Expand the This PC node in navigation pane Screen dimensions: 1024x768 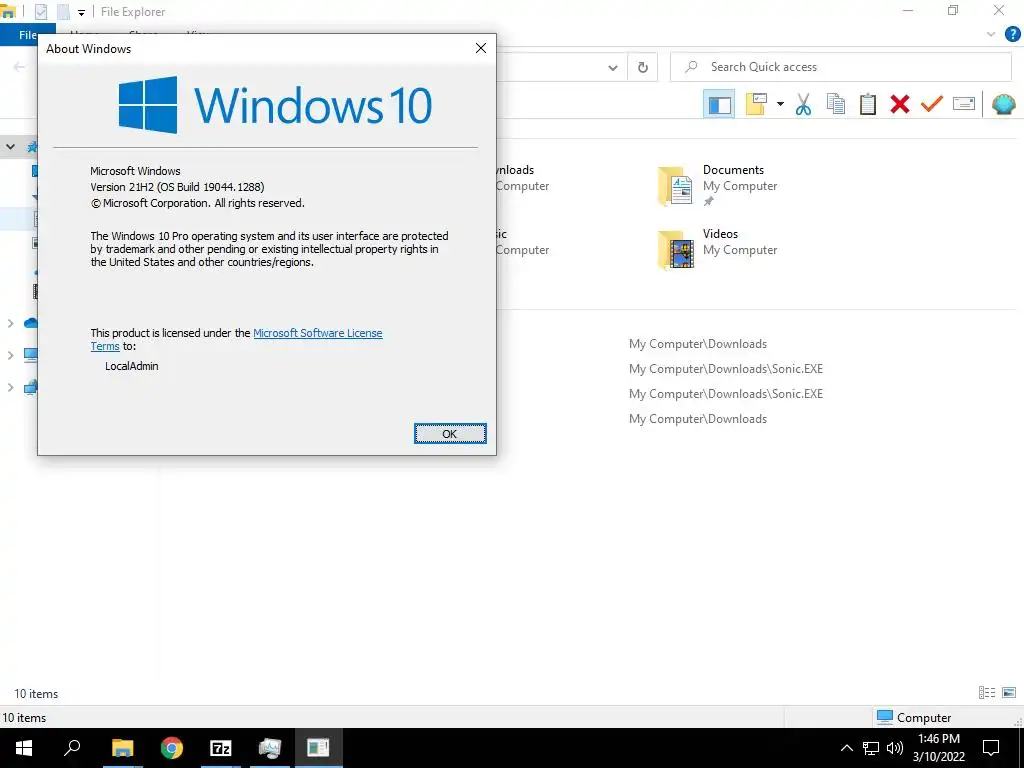(10, 355)
